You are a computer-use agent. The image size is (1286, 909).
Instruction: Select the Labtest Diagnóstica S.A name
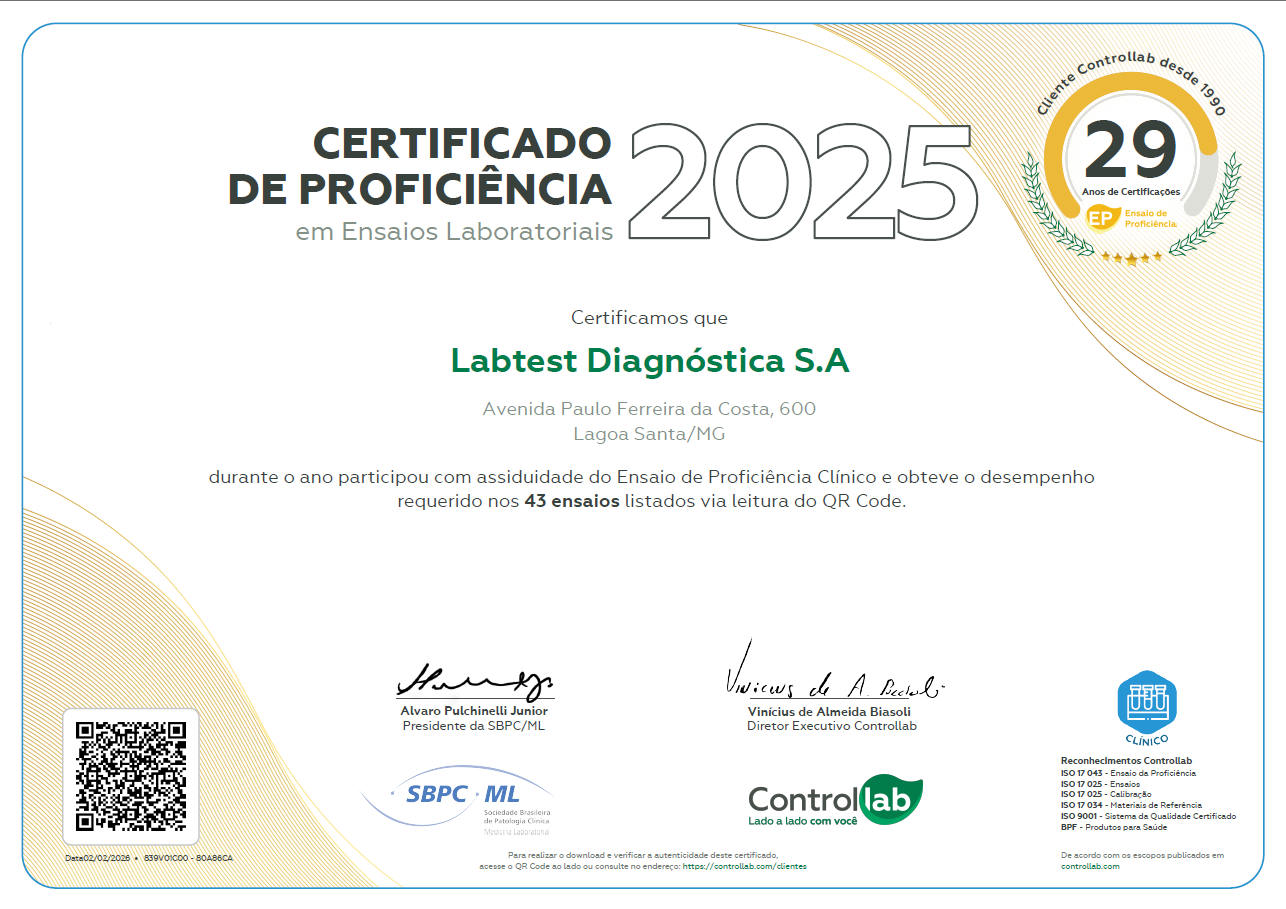coord(650,360)
